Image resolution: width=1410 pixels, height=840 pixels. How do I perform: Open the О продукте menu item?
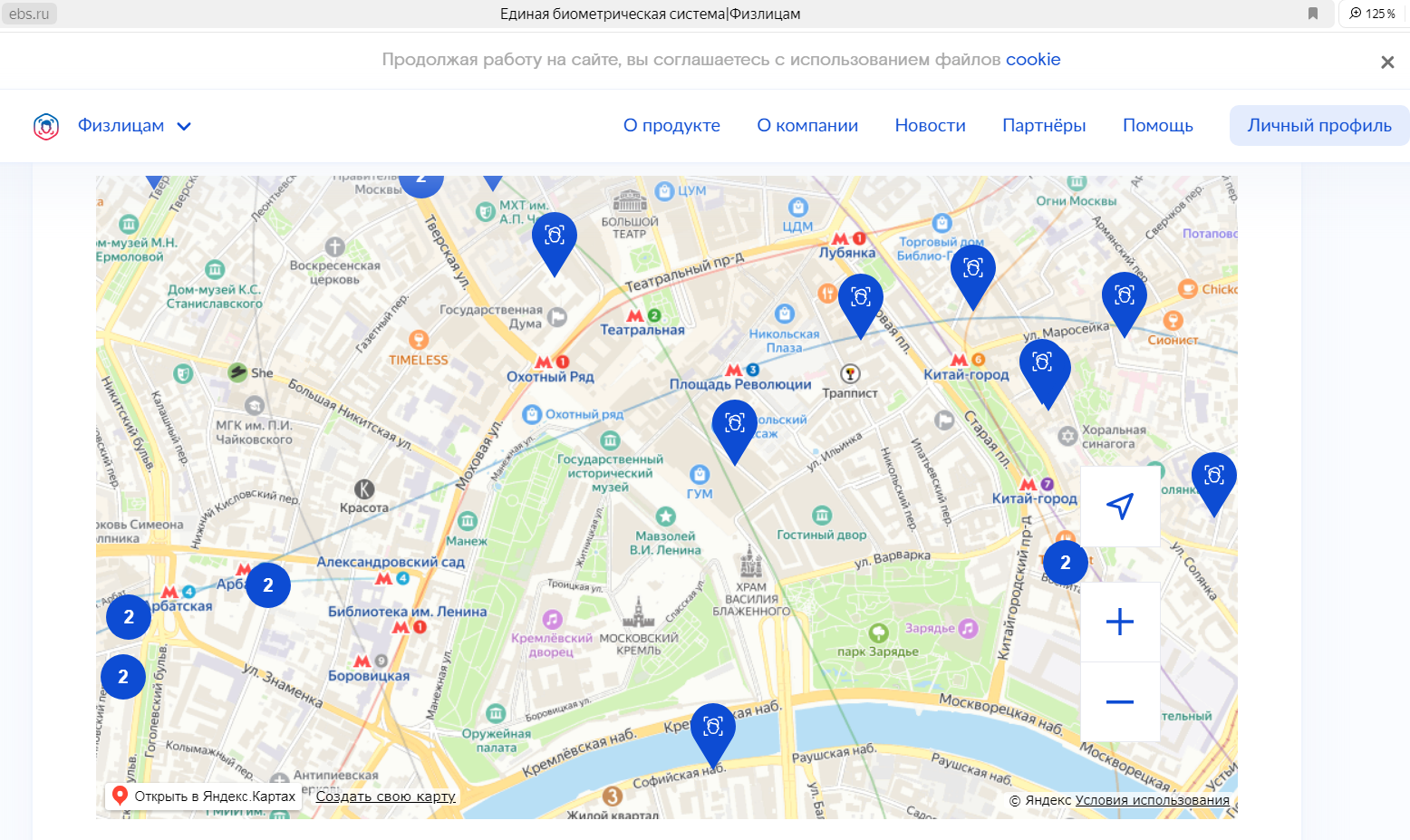tap(671, 125)
